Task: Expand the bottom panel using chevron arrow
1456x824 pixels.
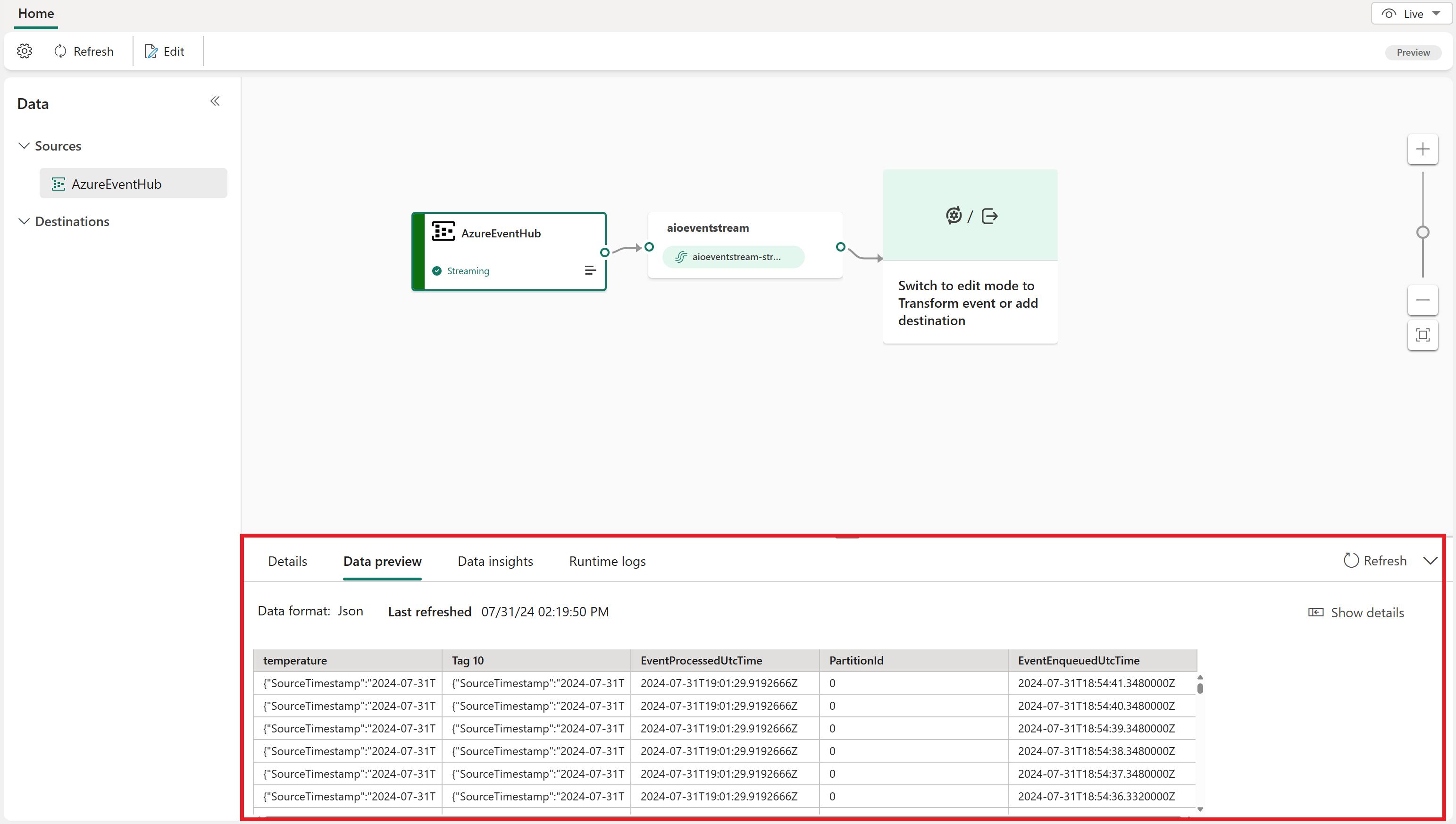Action: [x=1431, y=560]
